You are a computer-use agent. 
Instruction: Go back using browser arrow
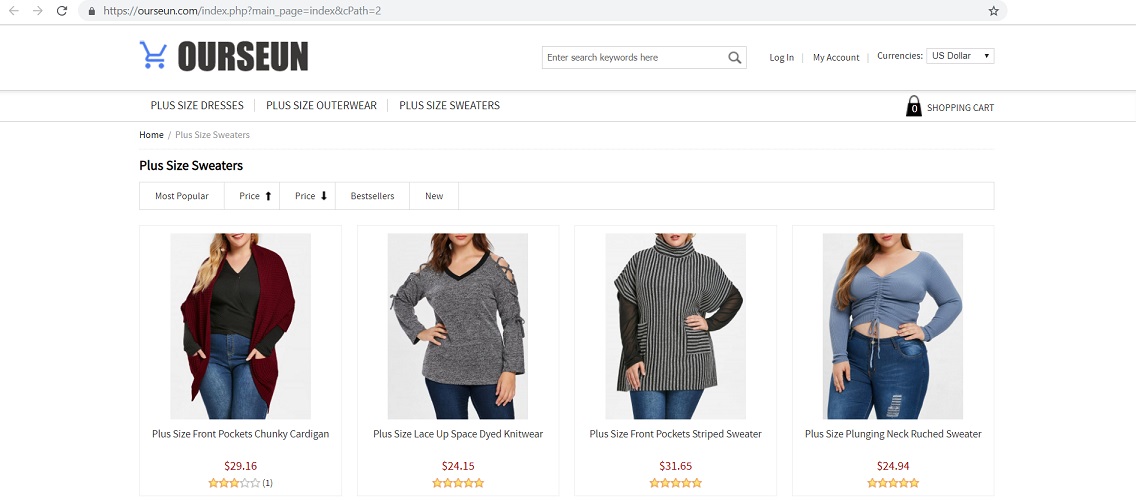[14, 11]
